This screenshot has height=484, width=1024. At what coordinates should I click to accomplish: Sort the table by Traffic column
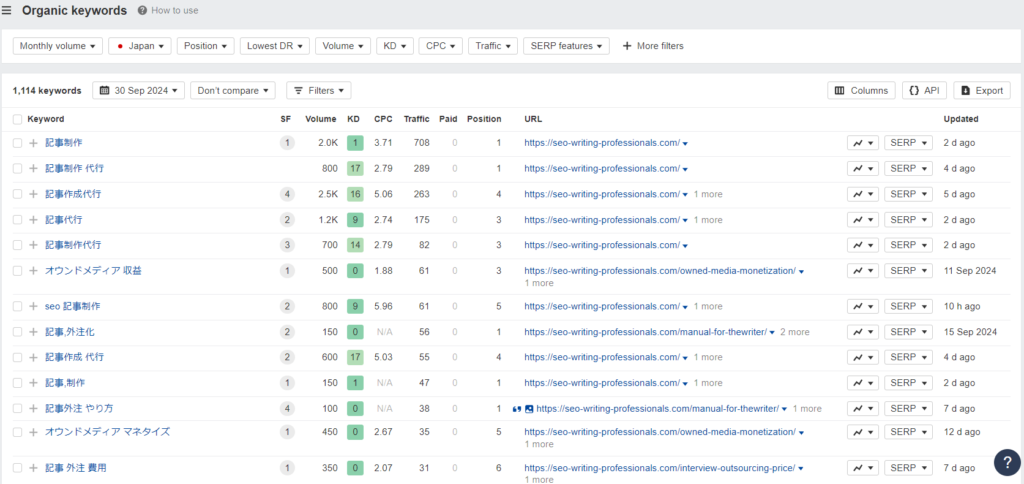[x=416, y=119]
